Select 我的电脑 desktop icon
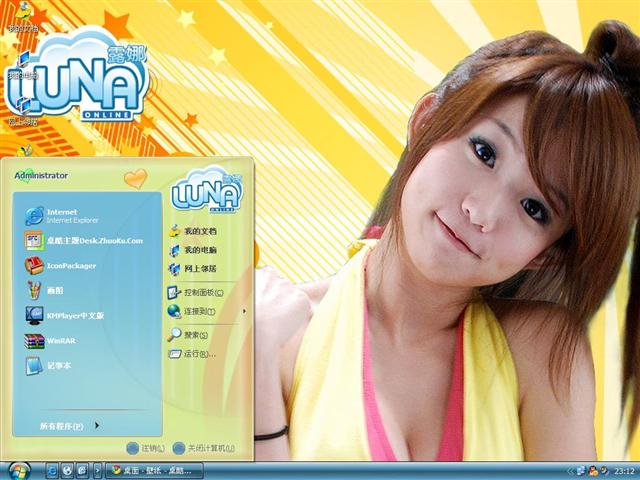The width and height of the screenshot is (640, 480). (23, 64)
